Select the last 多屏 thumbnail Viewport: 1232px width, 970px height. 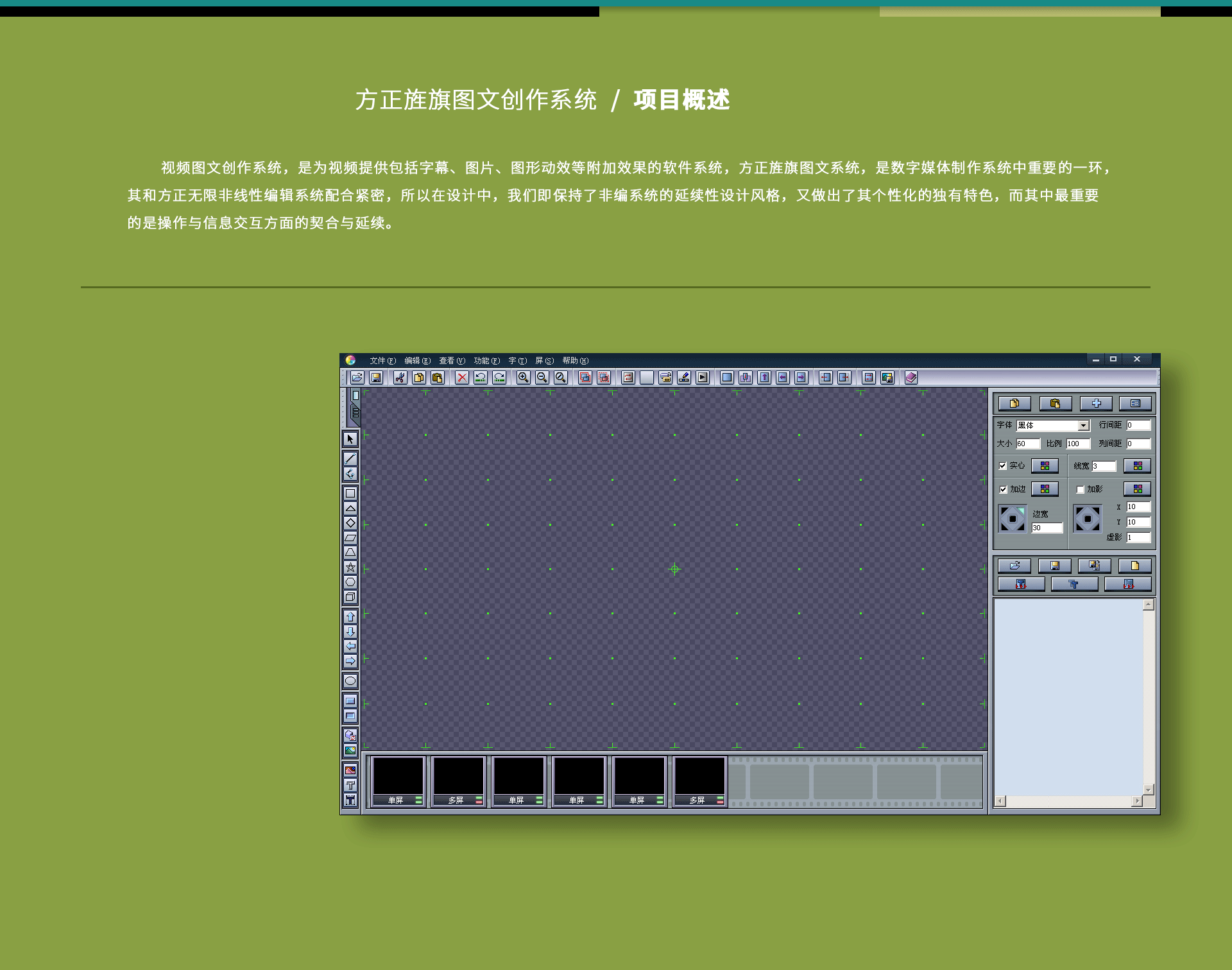click(699, 781)
